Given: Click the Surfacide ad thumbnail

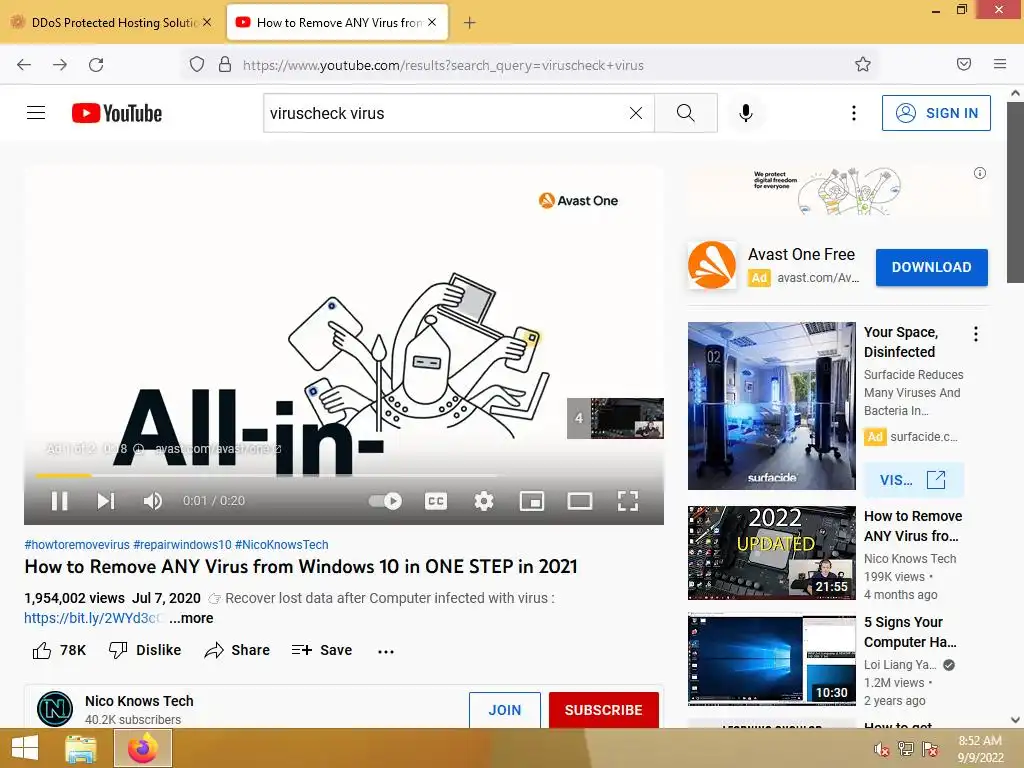Looking at the screenshot, I should [x=771, y=406].
